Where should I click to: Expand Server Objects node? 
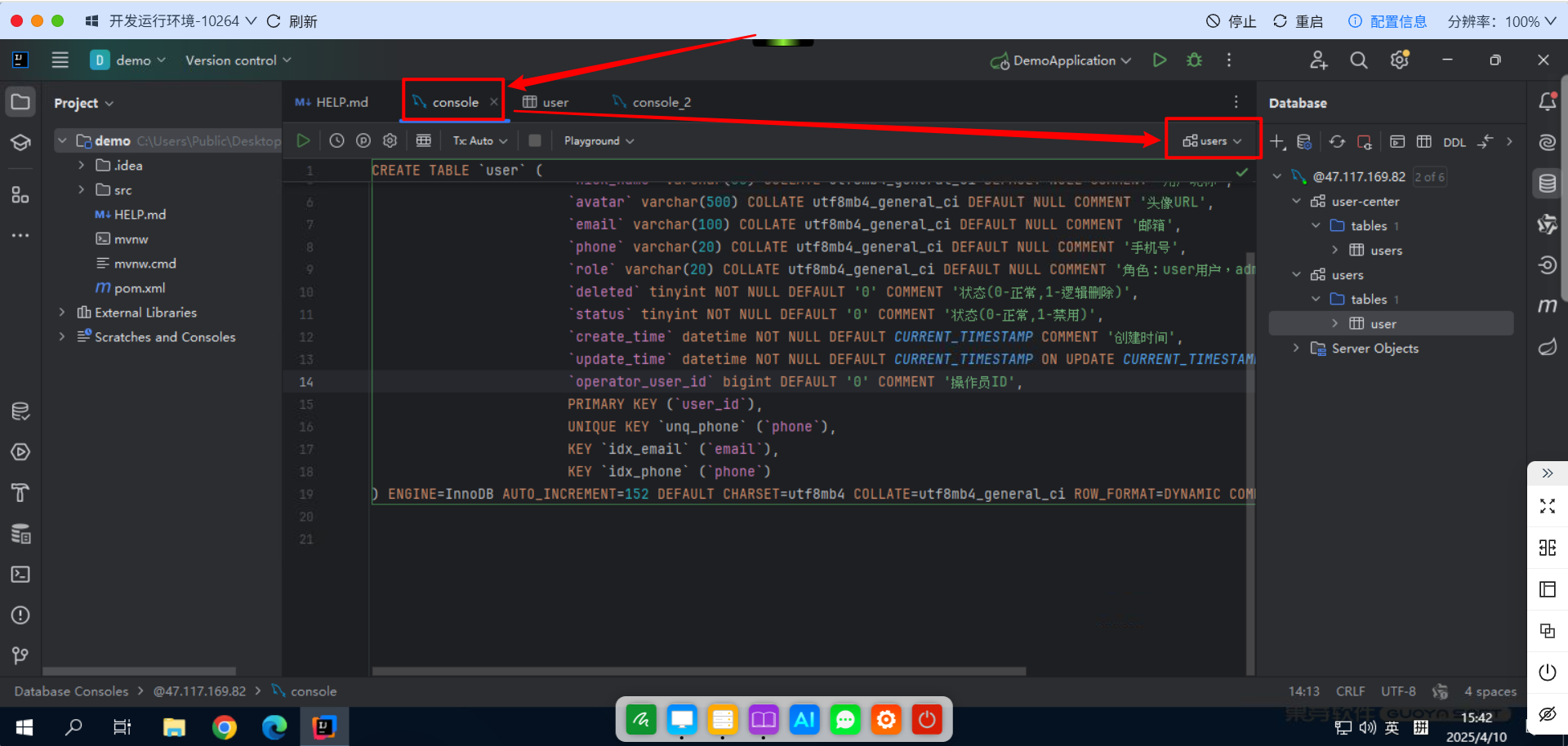point(1296,348)
